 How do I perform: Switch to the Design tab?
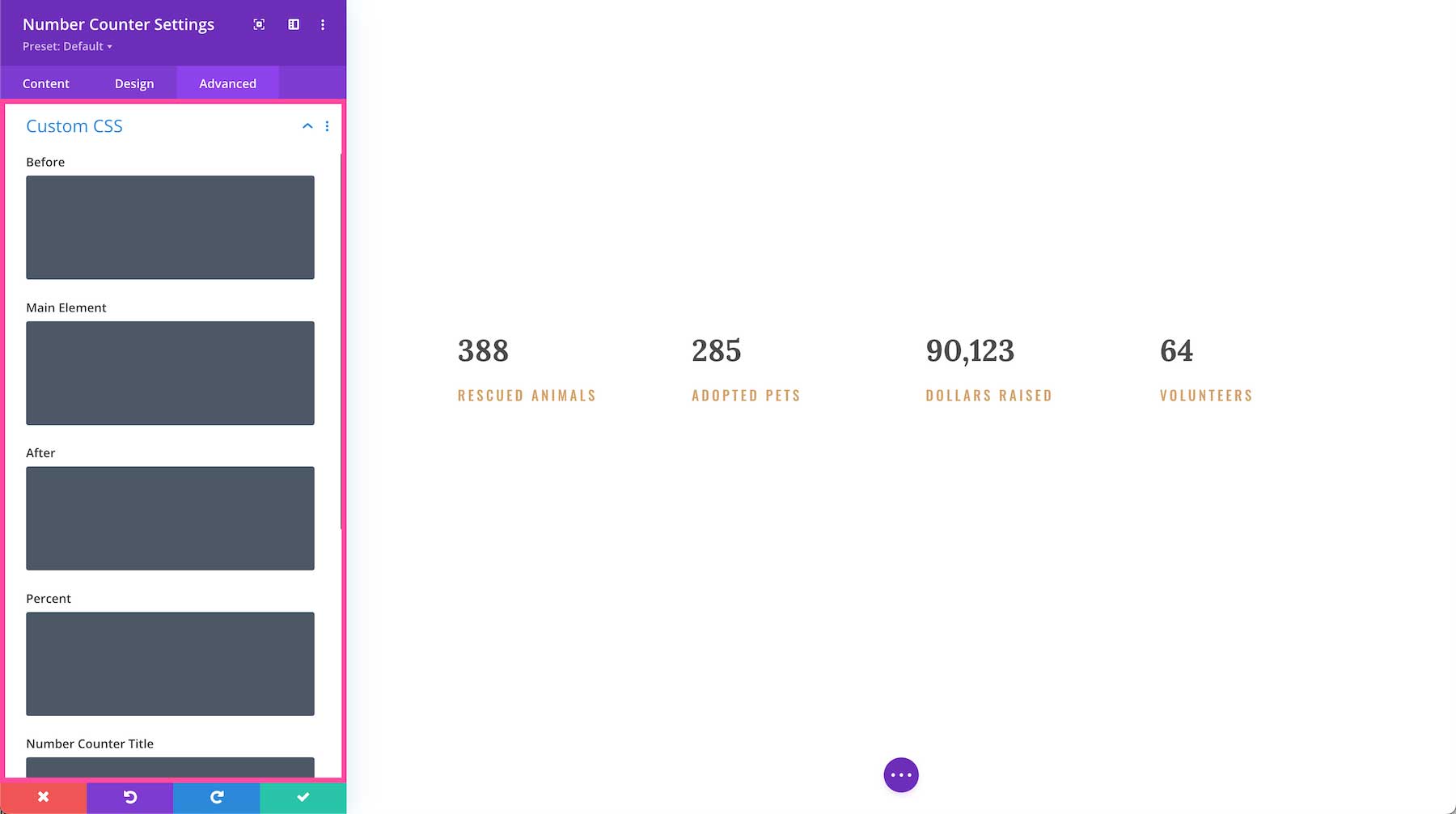point(134,83)
